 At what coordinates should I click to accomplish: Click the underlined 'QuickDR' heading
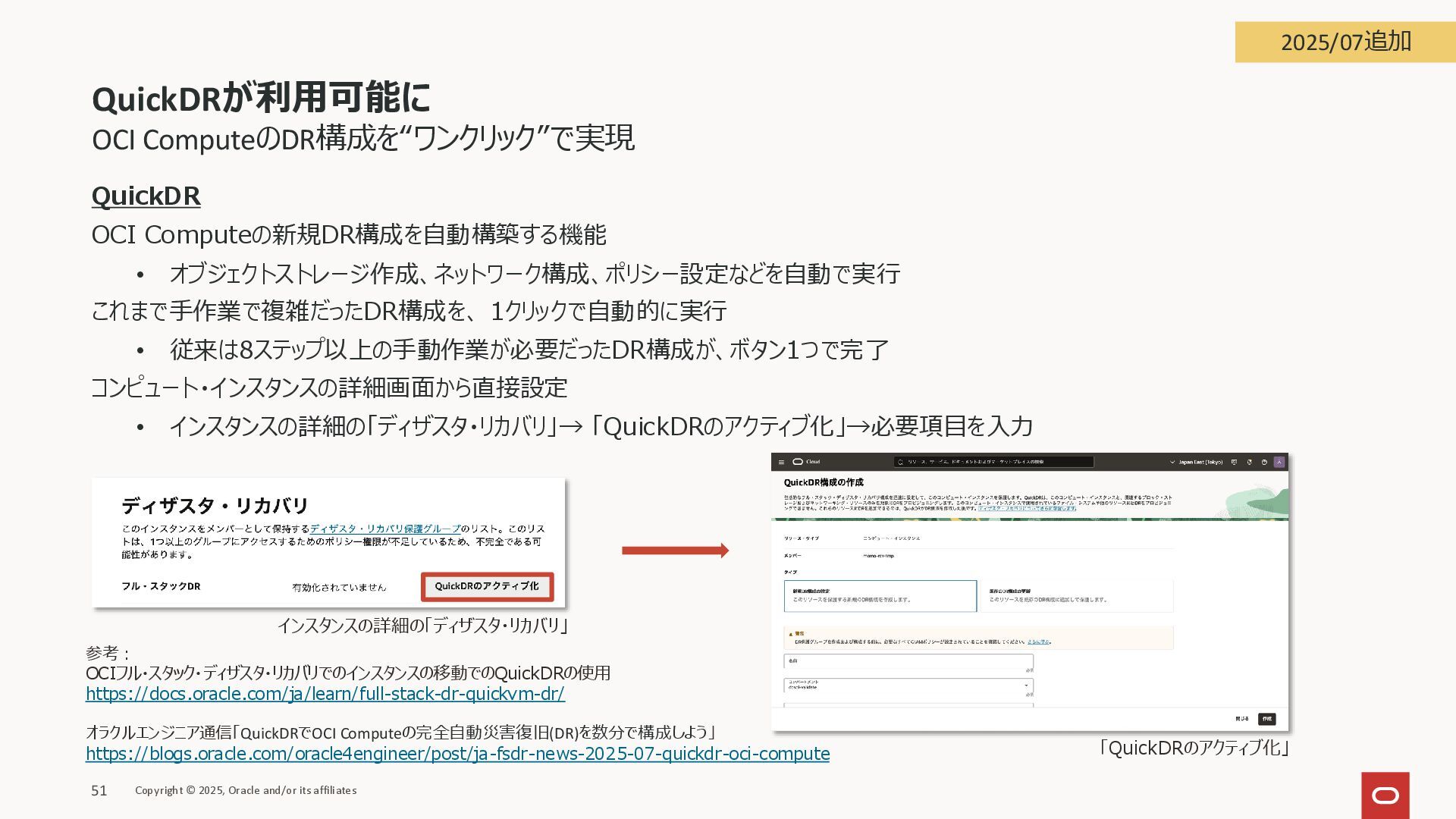[146, 196]
